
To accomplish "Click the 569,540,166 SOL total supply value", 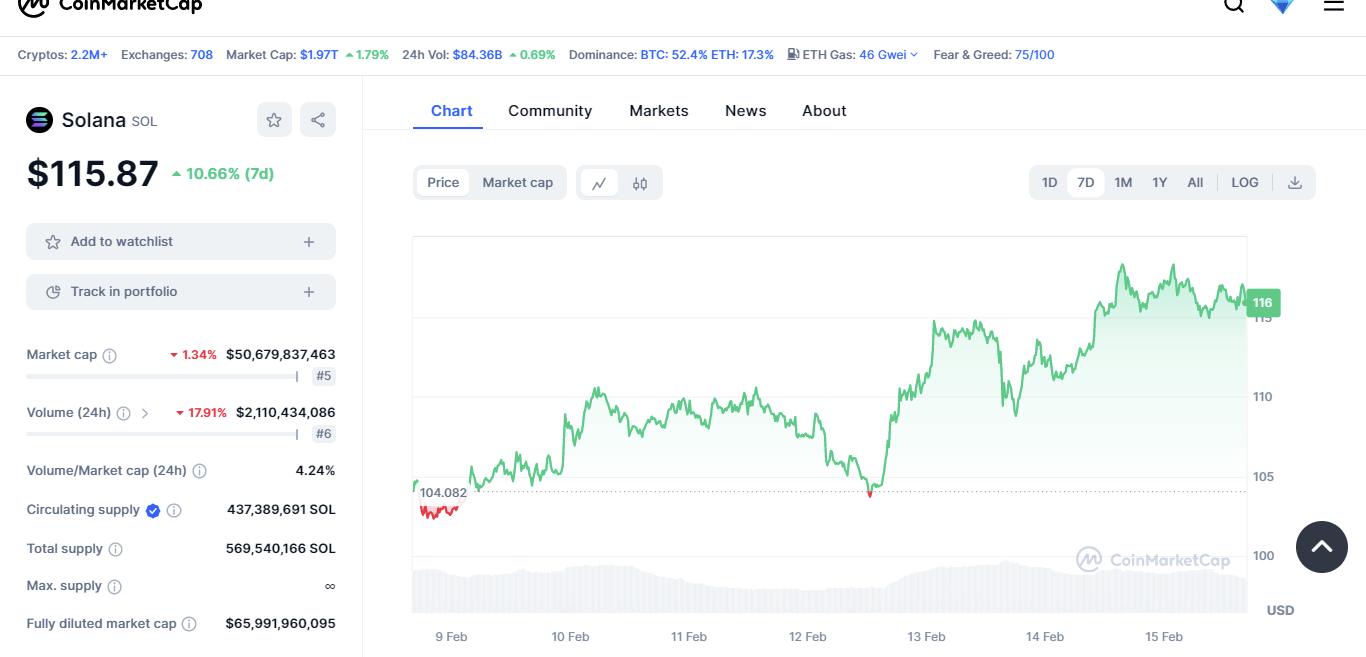I will tap(281, 549).
